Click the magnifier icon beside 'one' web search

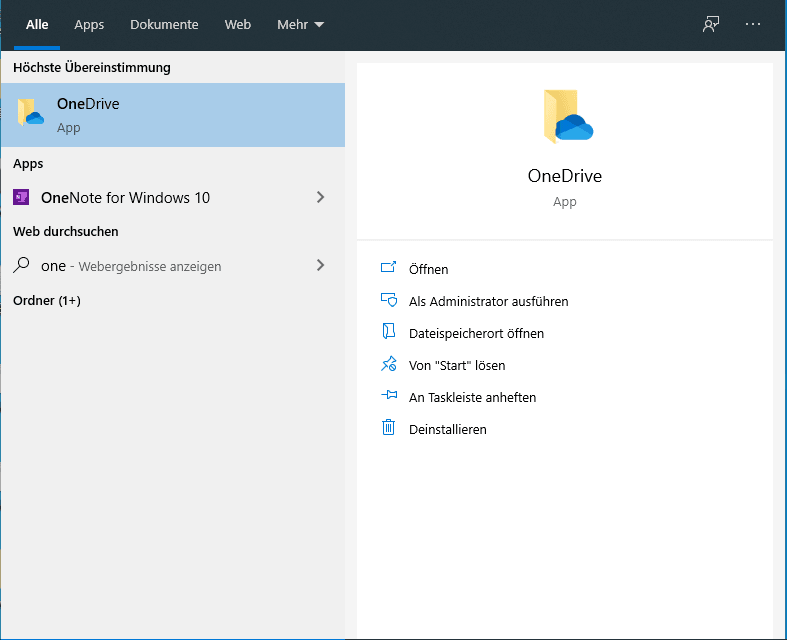pos(21,265)
